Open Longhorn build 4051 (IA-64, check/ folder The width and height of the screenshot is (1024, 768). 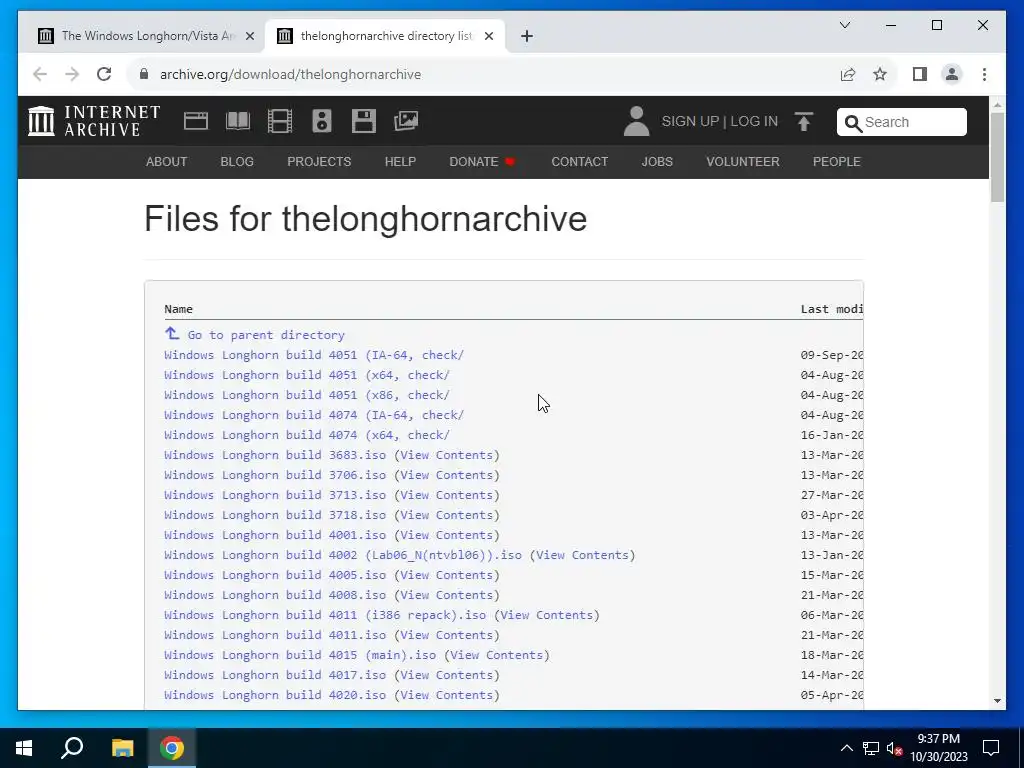coord(314,355)
